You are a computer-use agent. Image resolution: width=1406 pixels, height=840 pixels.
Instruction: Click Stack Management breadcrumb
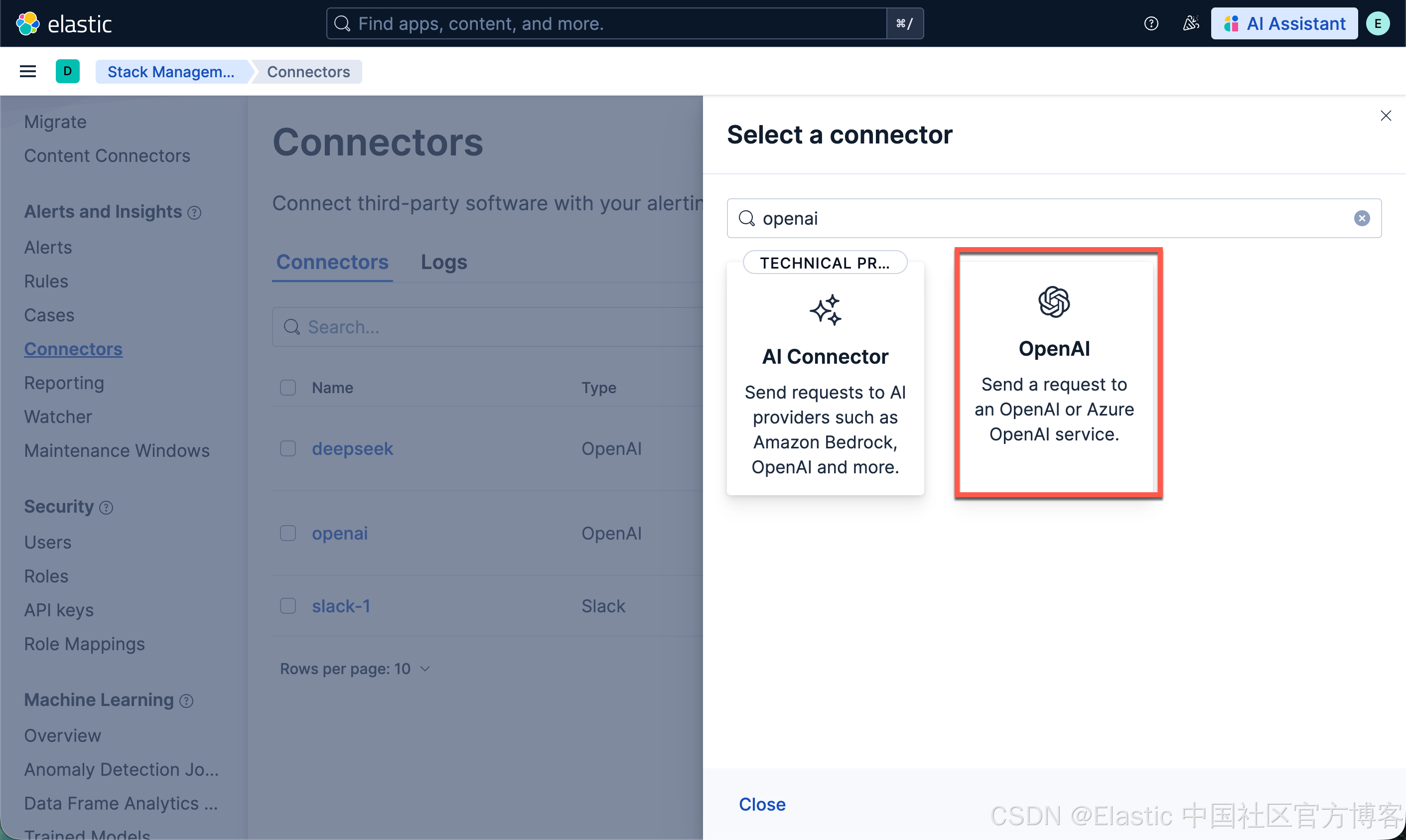[x=171, y=72]
